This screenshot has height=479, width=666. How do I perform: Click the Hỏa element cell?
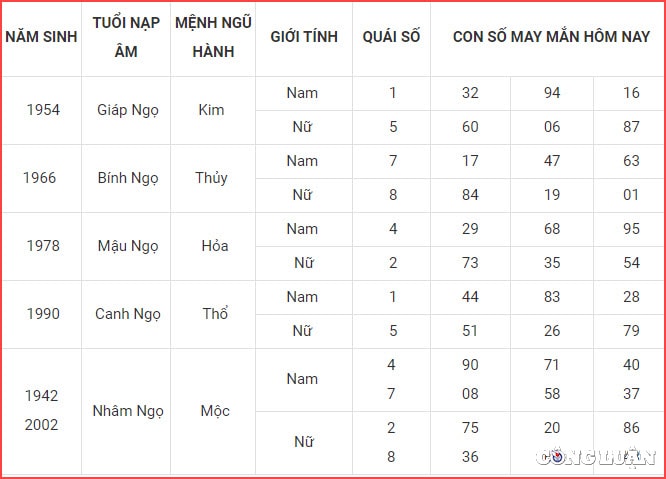point(215,246)
